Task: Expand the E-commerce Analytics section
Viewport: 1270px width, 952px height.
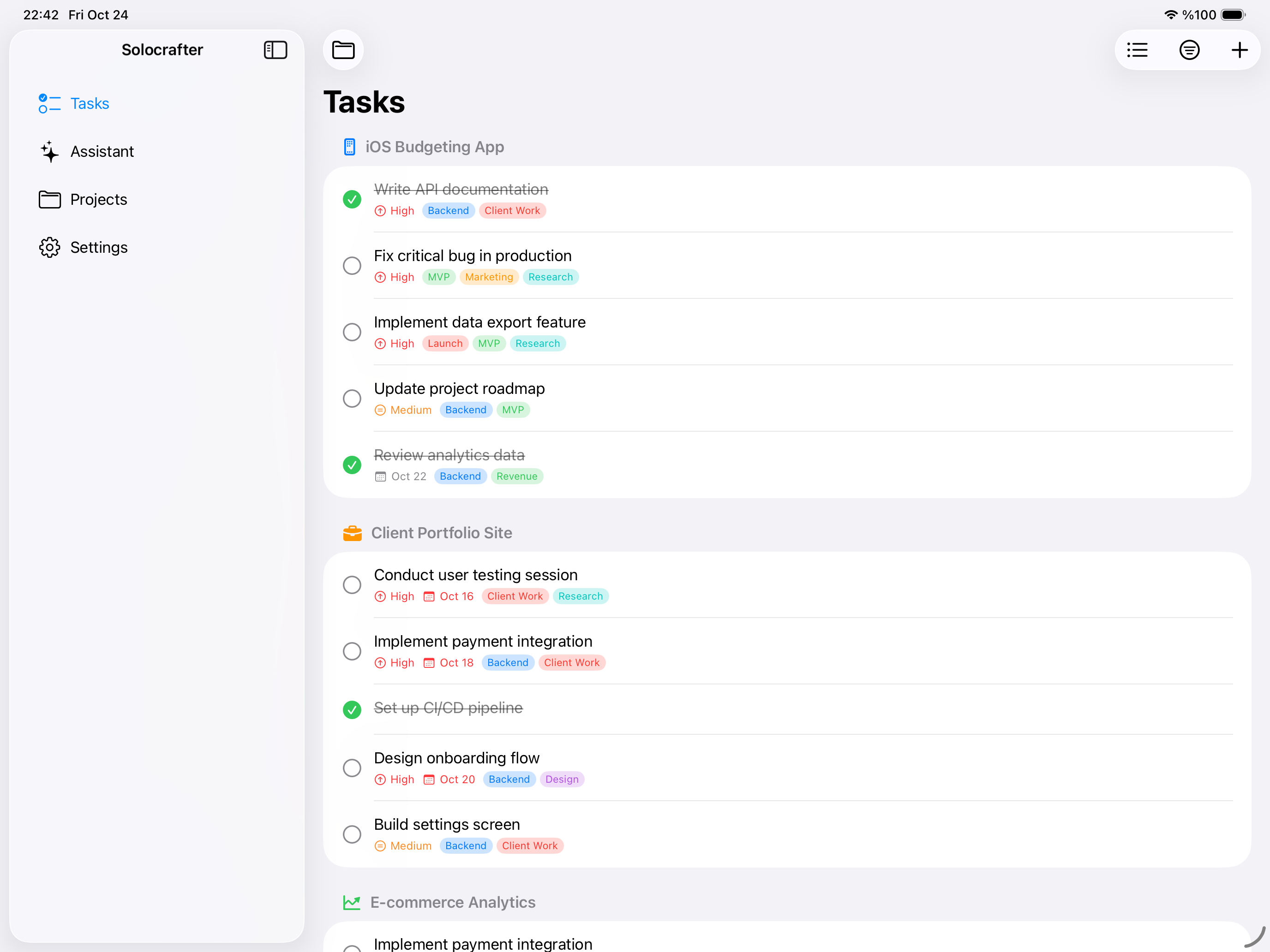Action: (x=453, y=902)
